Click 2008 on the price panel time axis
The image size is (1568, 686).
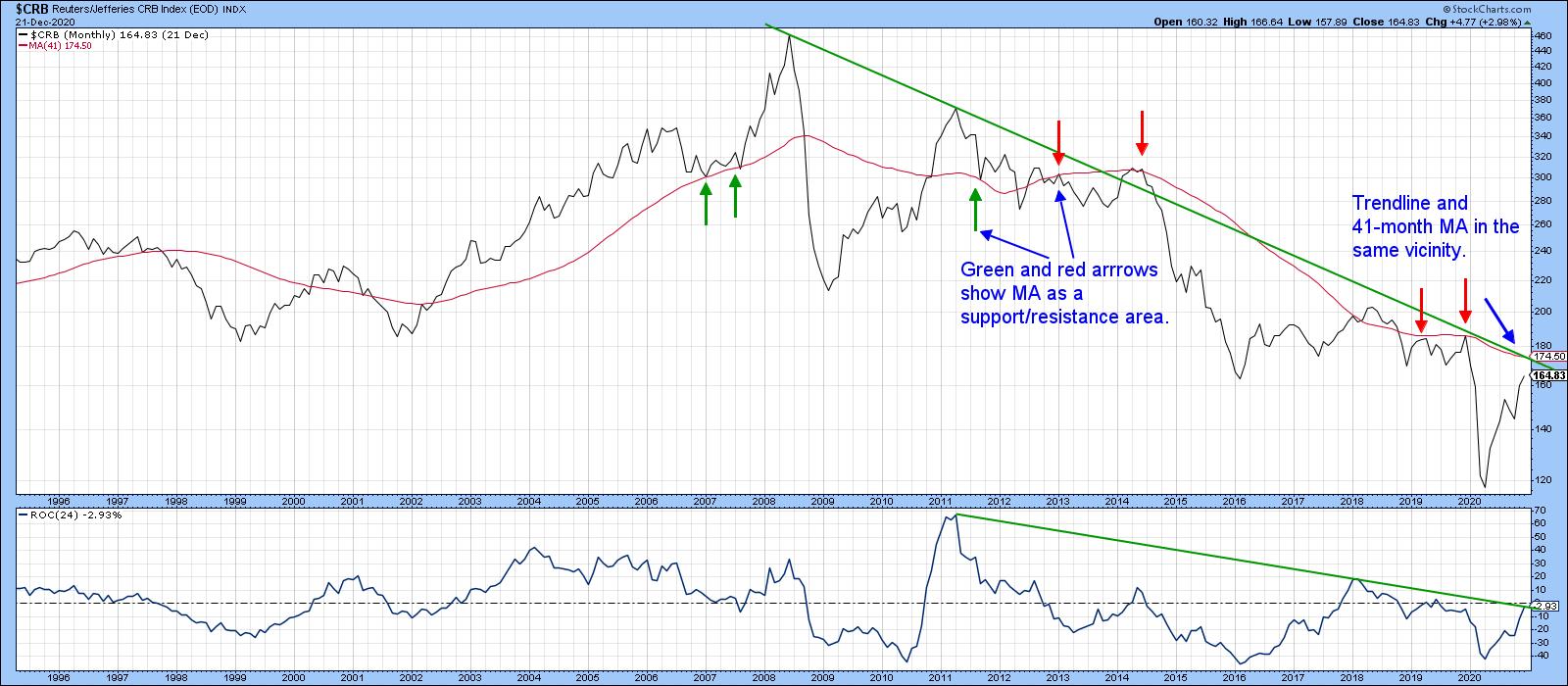click(764, 501)
